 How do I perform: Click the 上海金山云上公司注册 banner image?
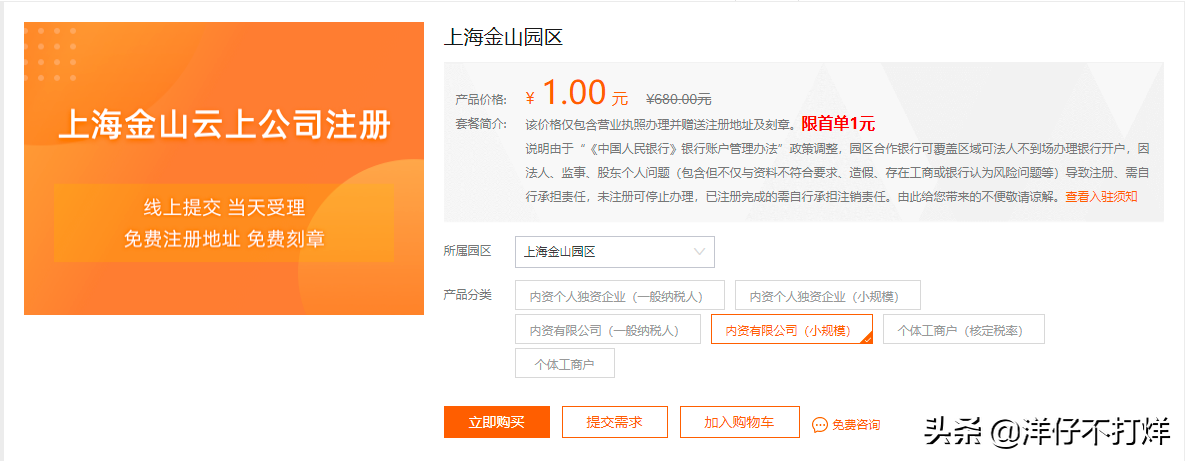(x=224, y=169)
